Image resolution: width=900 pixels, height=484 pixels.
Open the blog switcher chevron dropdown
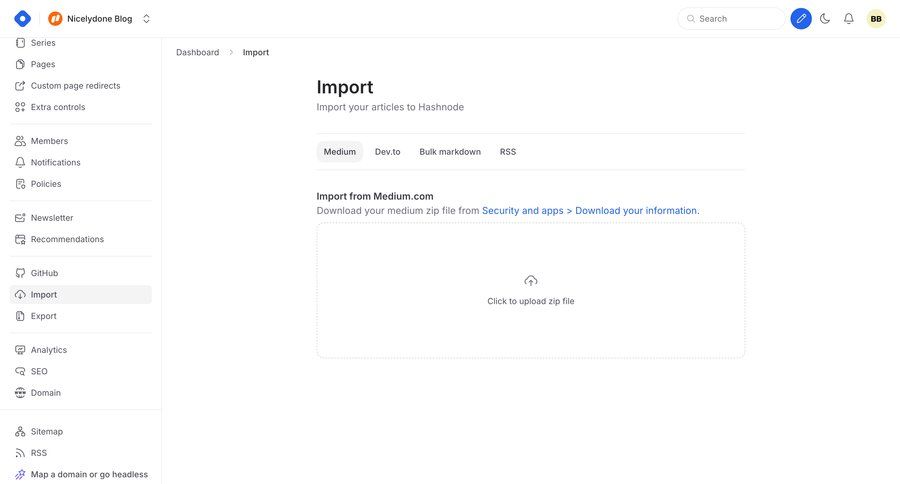click(x=146, y=18)
